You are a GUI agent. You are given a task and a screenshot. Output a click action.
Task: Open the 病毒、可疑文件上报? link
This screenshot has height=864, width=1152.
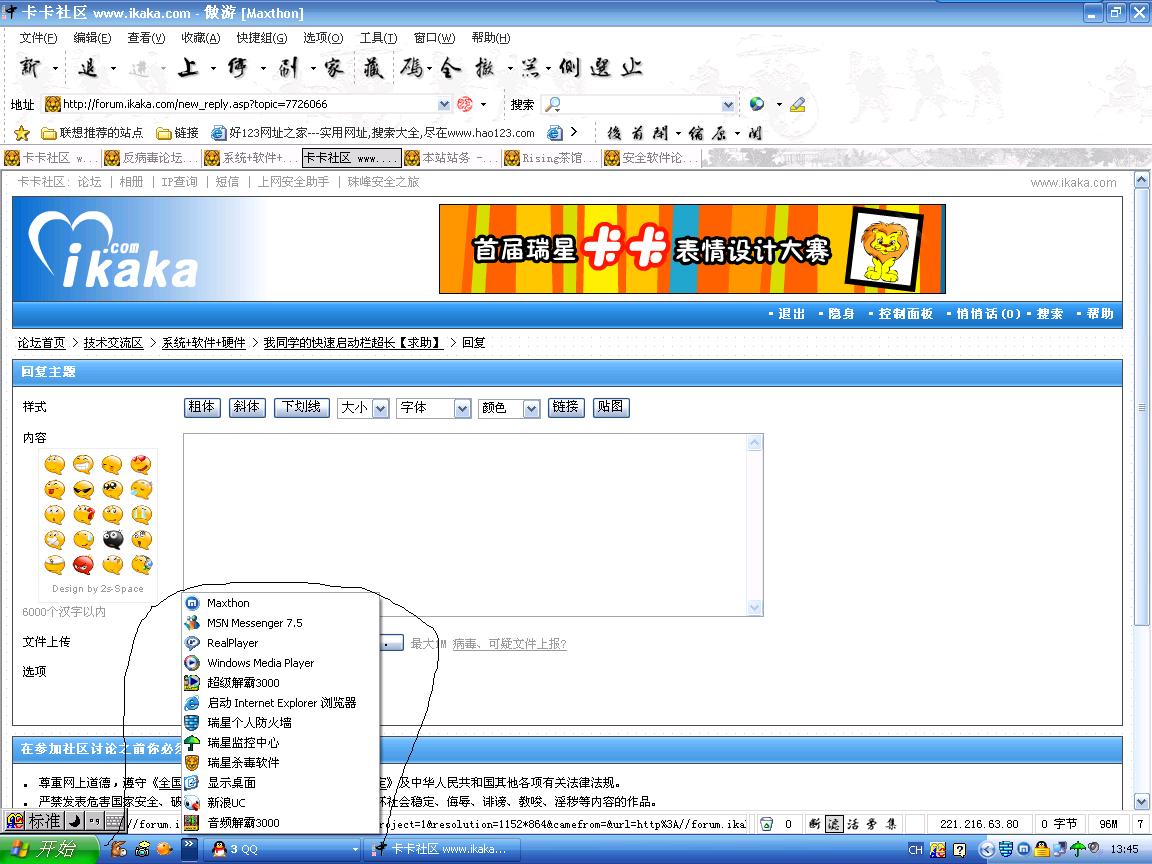[x=509, y=644]
